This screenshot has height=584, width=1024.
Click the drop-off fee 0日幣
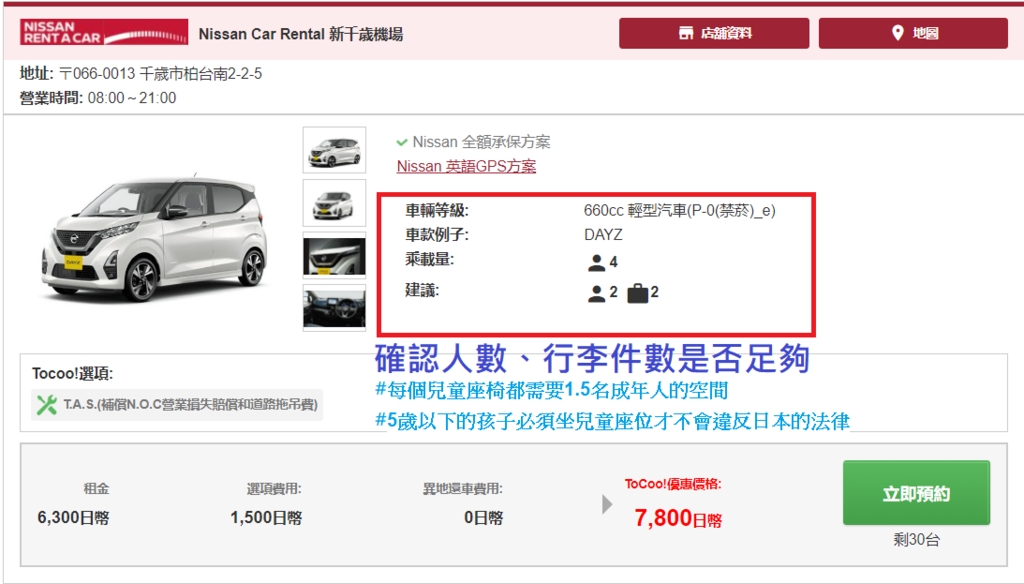[483, 518]
